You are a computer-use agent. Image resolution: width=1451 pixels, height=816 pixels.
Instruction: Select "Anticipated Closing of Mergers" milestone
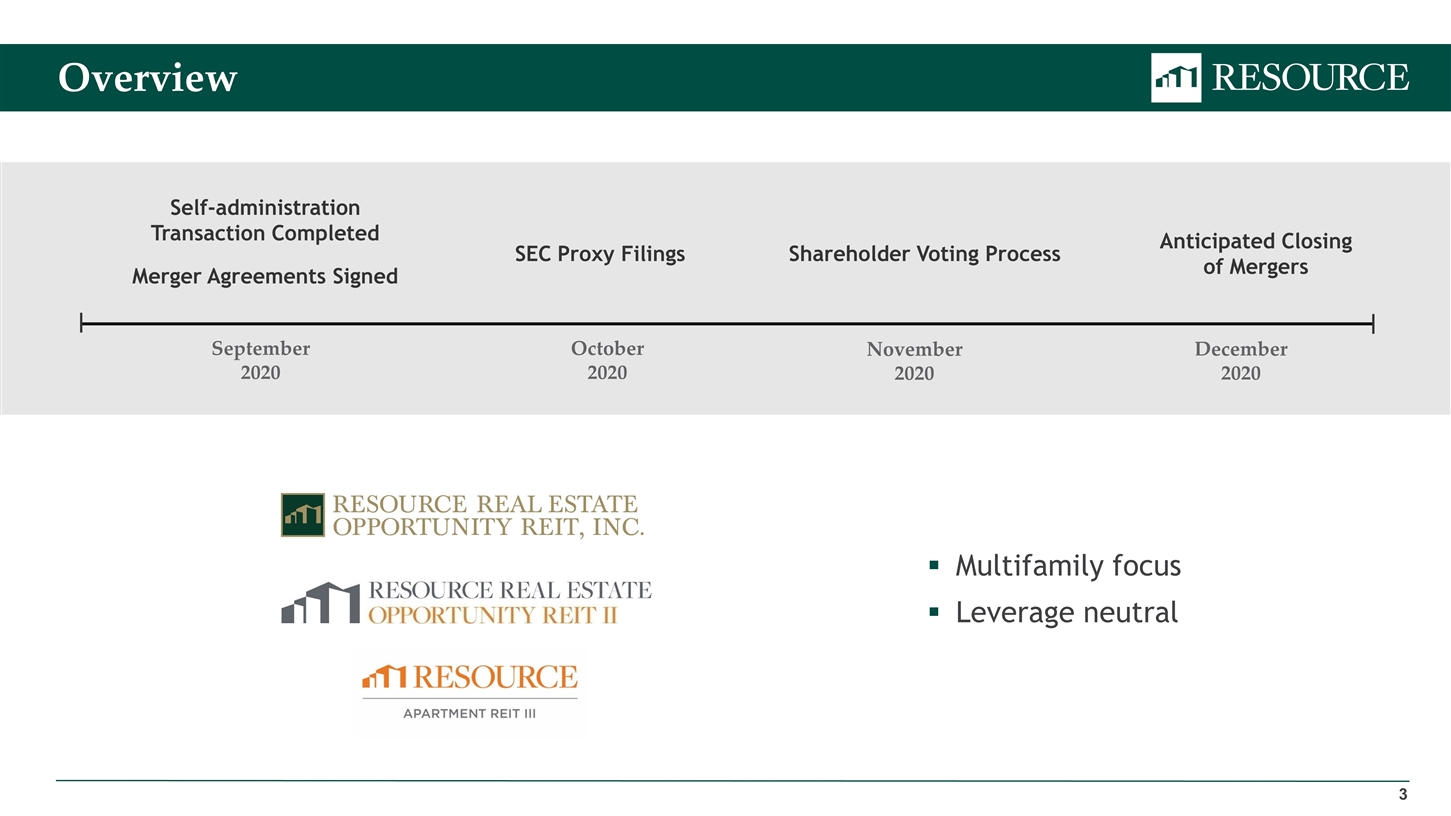(1255, 254)
